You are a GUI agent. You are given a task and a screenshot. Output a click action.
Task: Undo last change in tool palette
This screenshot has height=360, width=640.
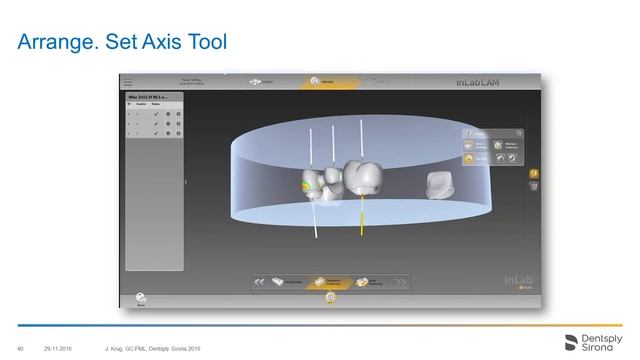(500, 158)
